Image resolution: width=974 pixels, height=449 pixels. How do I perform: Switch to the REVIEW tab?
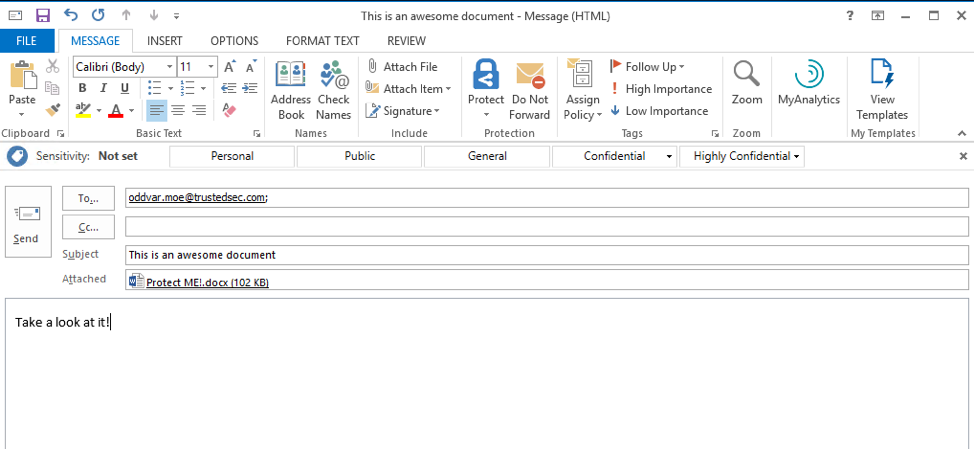click(406, 41)
